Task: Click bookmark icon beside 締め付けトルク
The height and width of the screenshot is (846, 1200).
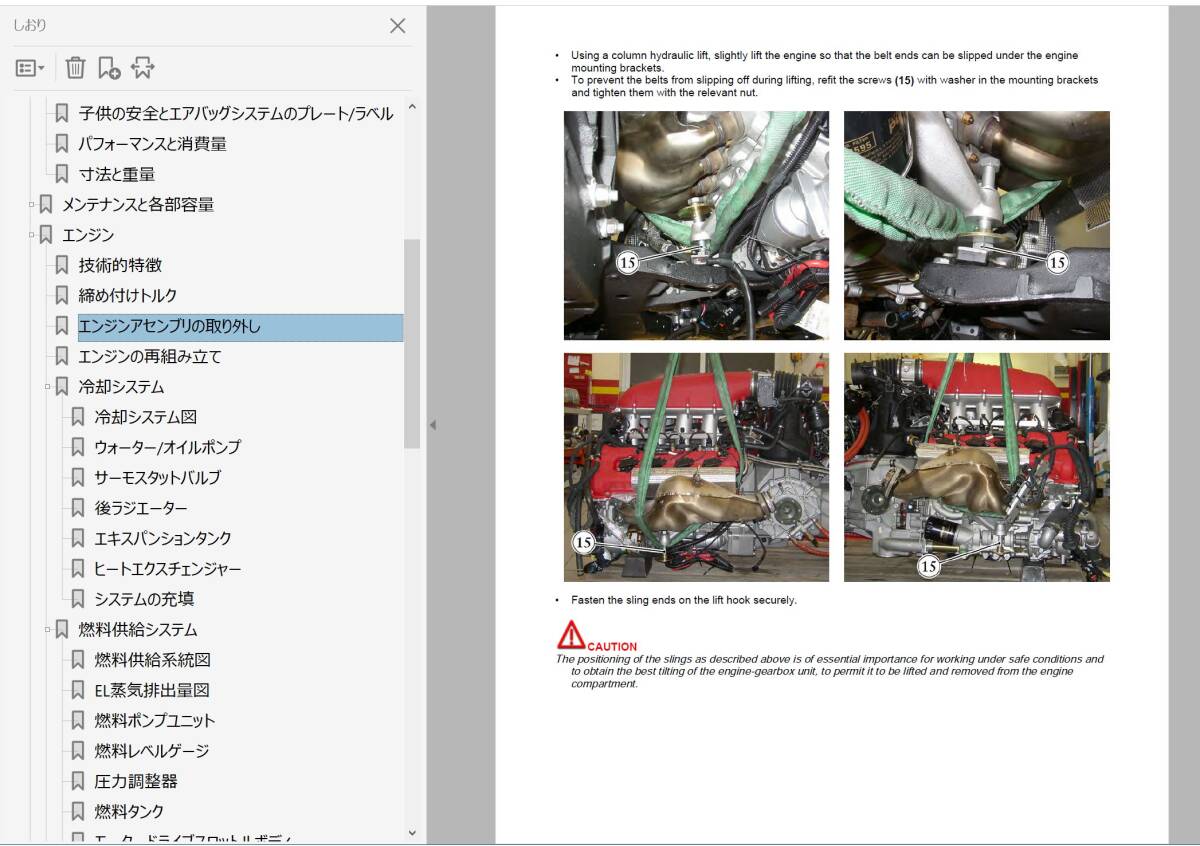Action: (x=62, y=296)
